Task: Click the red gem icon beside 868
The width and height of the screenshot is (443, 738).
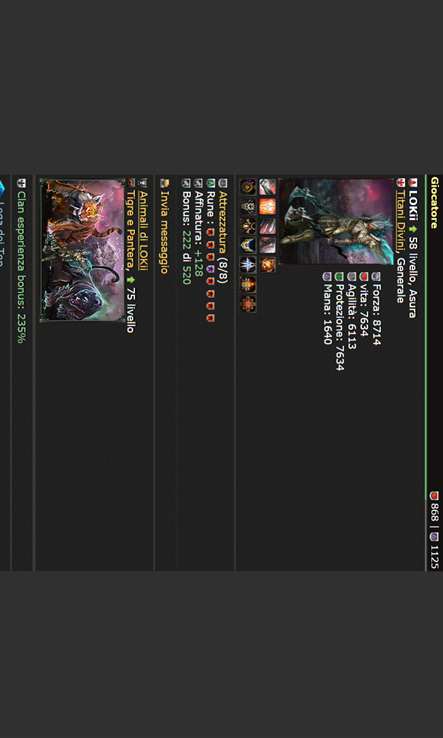Action: [x=434, y=496]
